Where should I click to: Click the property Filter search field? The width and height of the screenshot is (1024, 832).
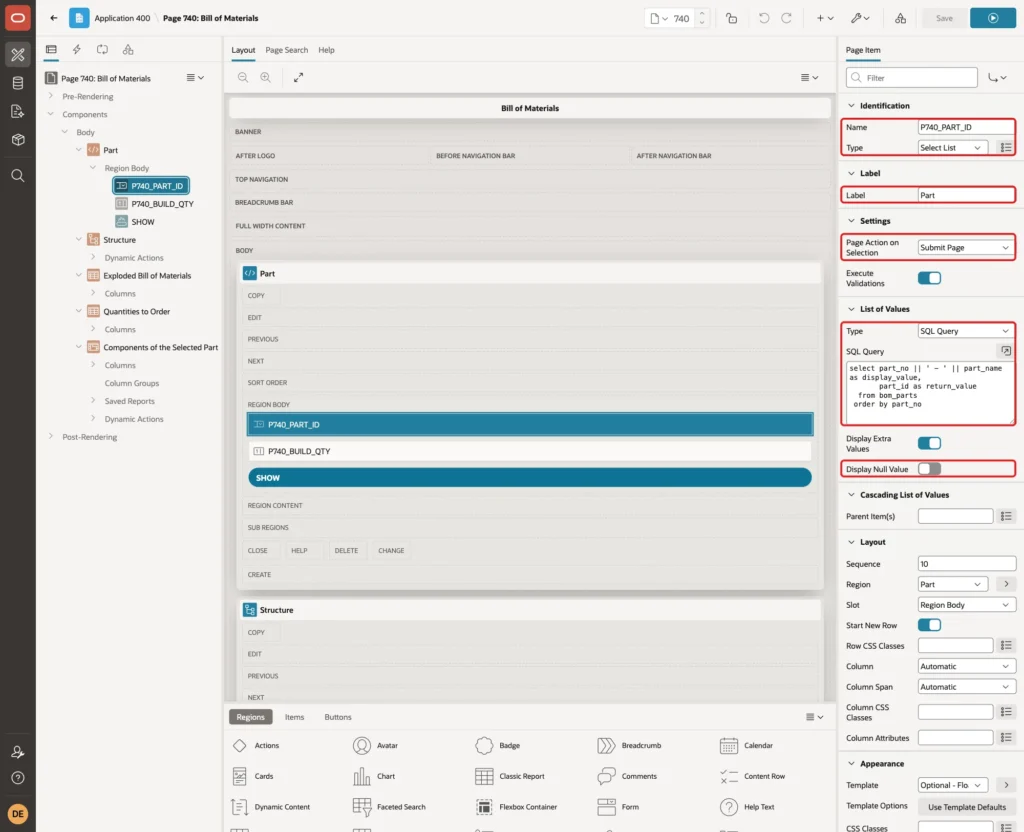912,78
